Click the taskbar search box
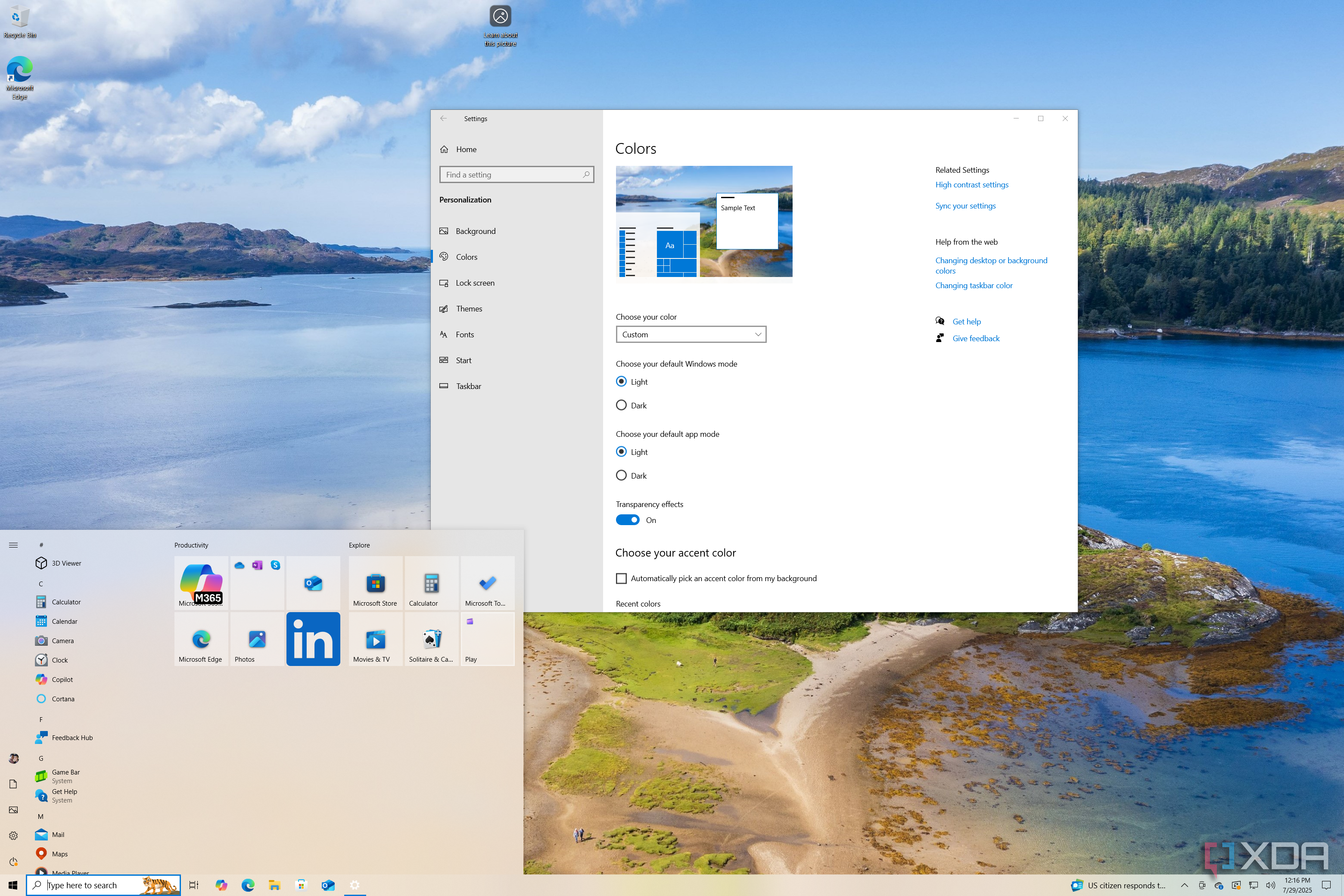This screenshot has height=896, width=1344. point(103,885)
